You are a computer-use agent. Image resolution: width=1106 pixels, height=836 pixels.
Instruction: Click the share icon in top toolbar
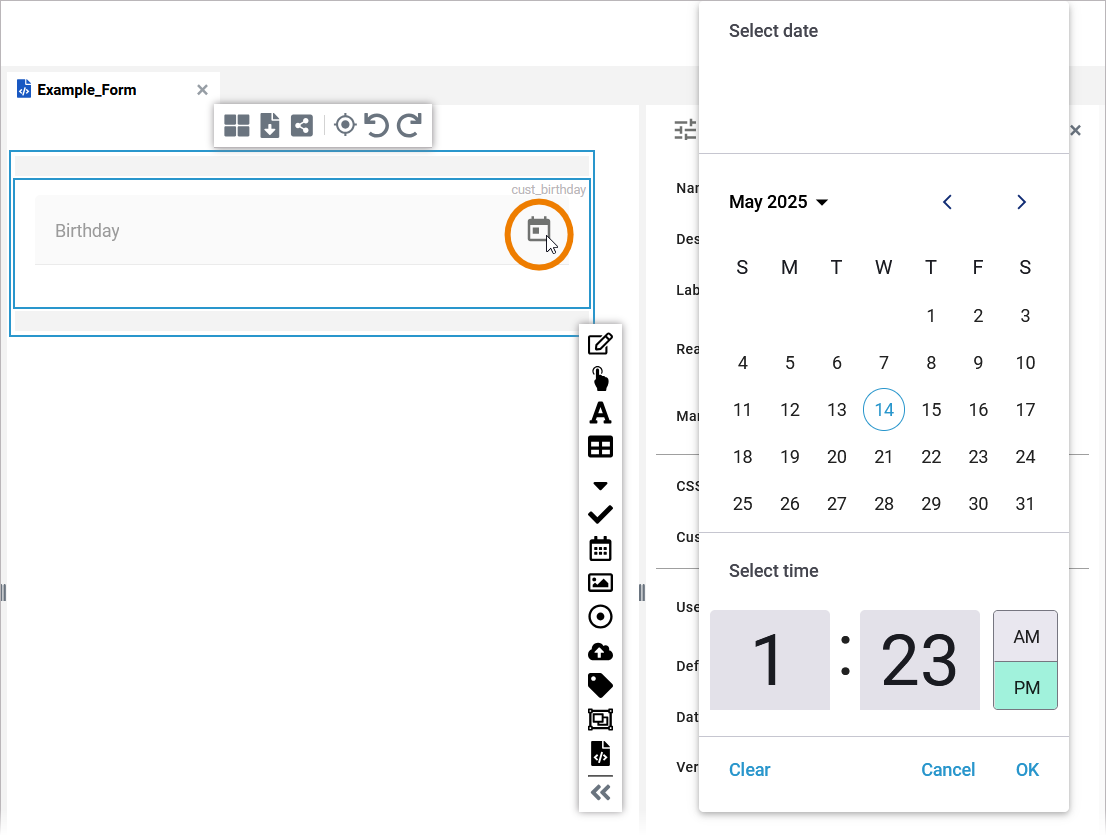[x=301, y=125]
